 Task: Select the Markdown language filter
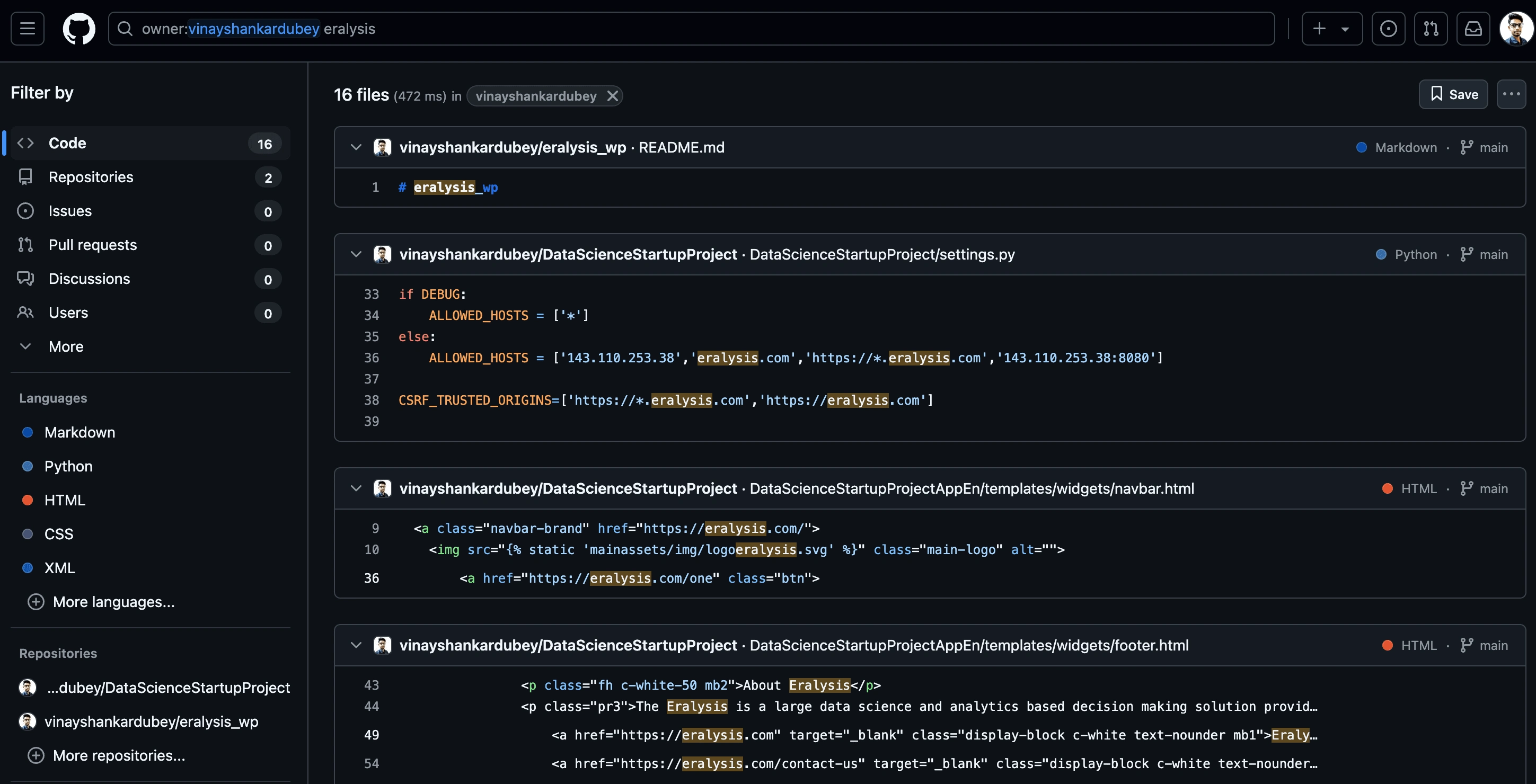click(x=79, y=432)
